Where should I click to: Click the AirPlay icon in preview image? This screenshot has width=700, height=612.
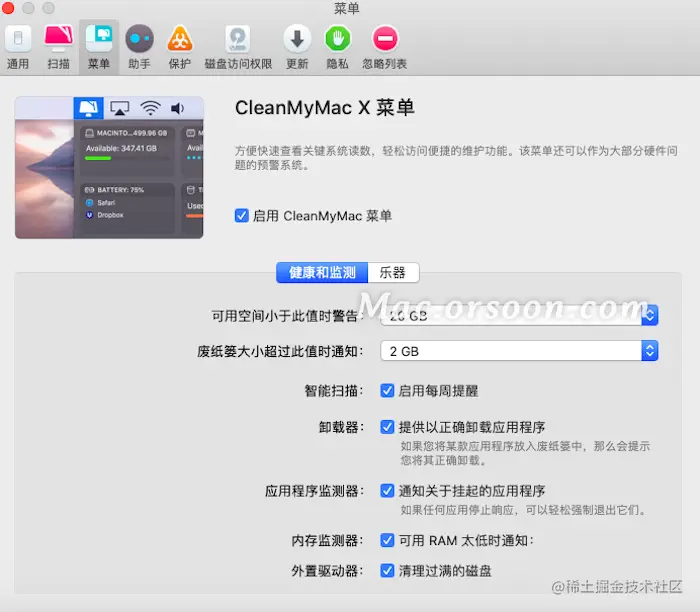tap(120, 108)
